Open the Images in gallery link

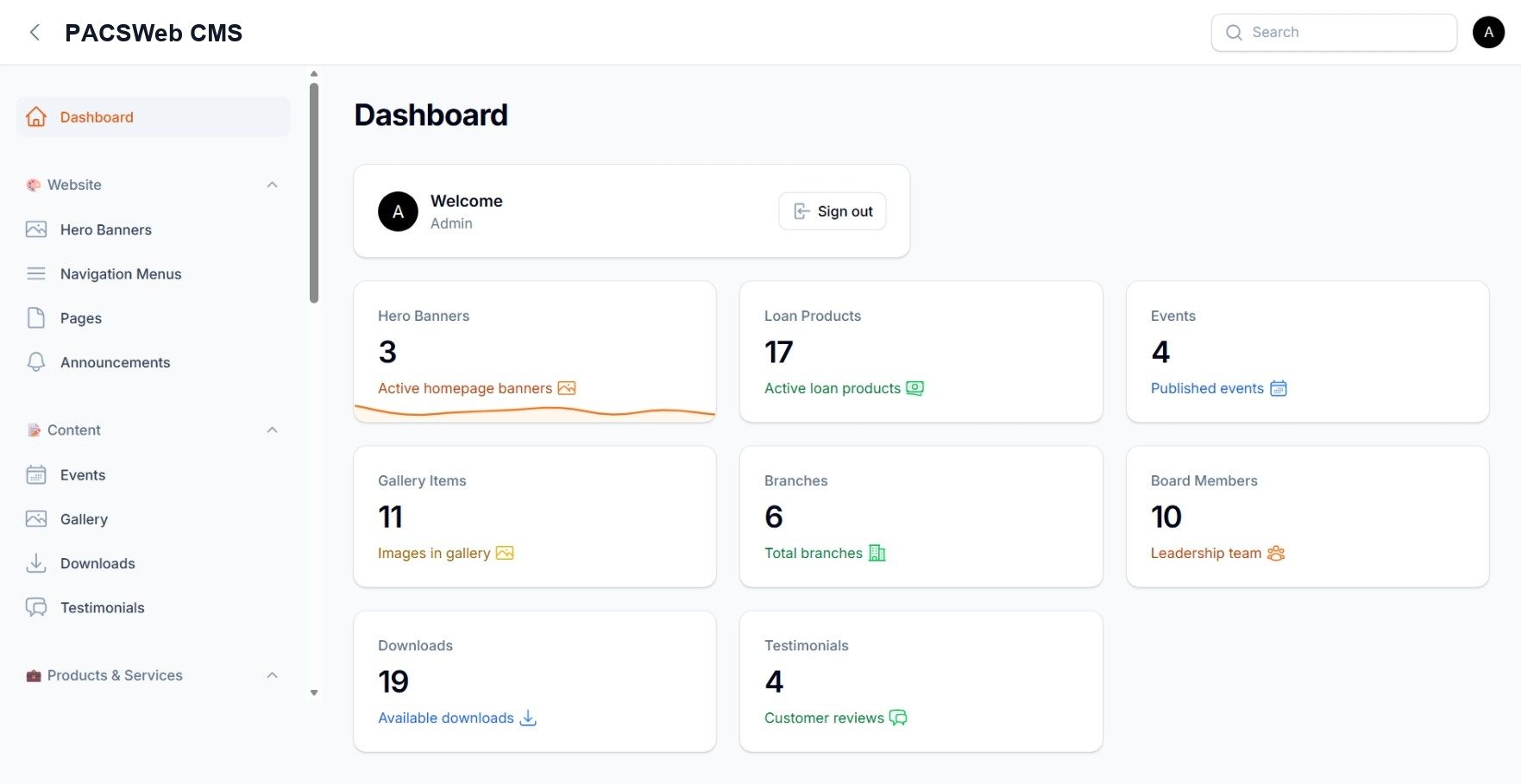click(x=434, y=553)
